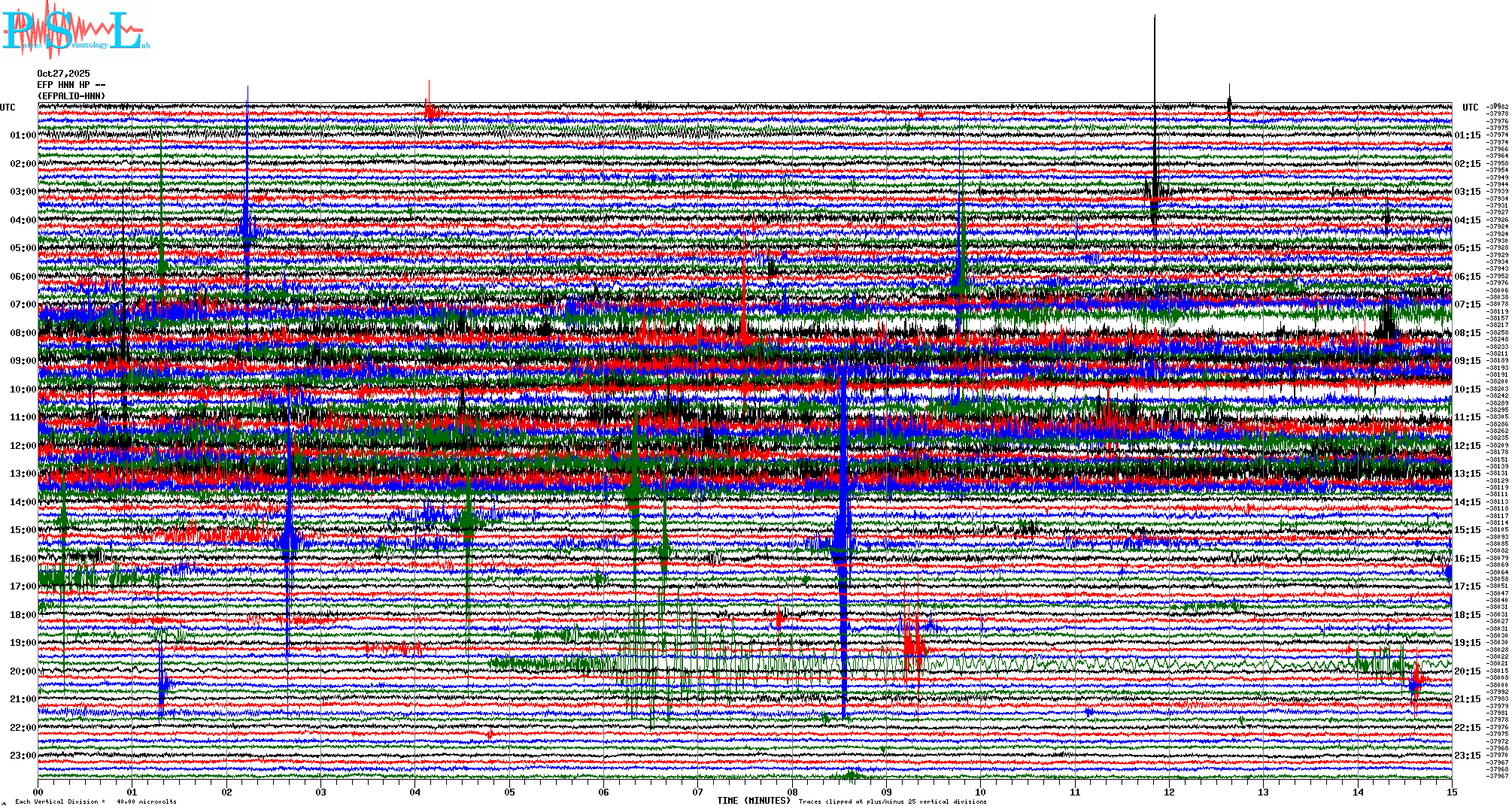Image resolution: width=1512 pixels, height=812 pixels.
Task: Click the tall black spike above the plot
Action: coord(1155,60)
